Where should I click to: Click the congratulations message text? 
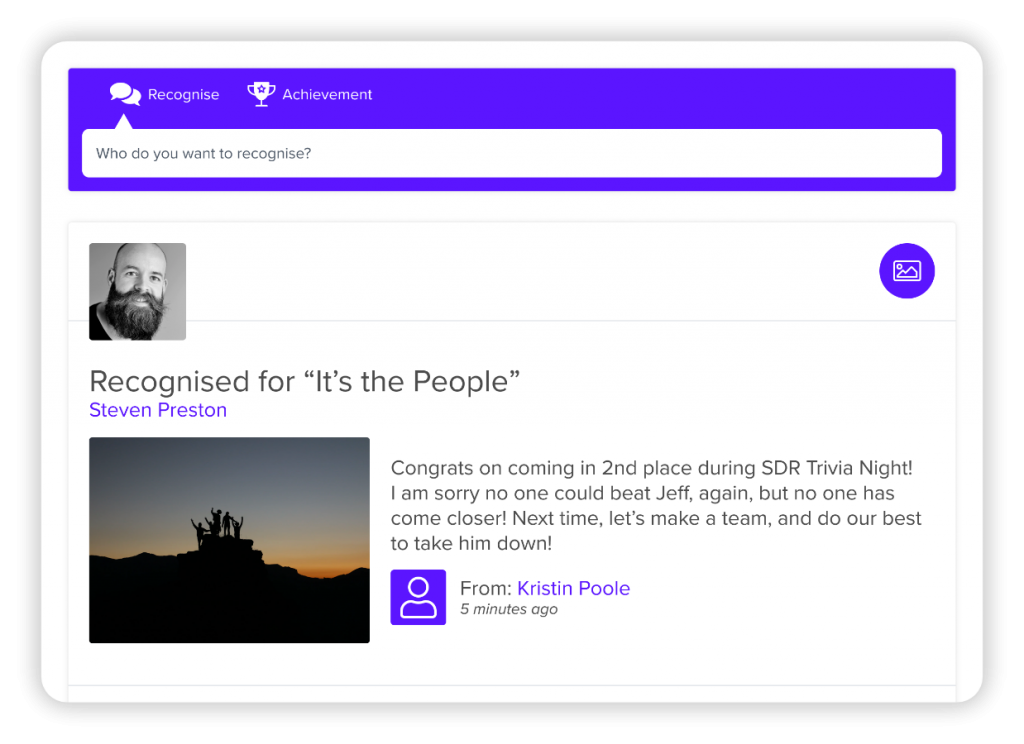(x=656, y=505)
